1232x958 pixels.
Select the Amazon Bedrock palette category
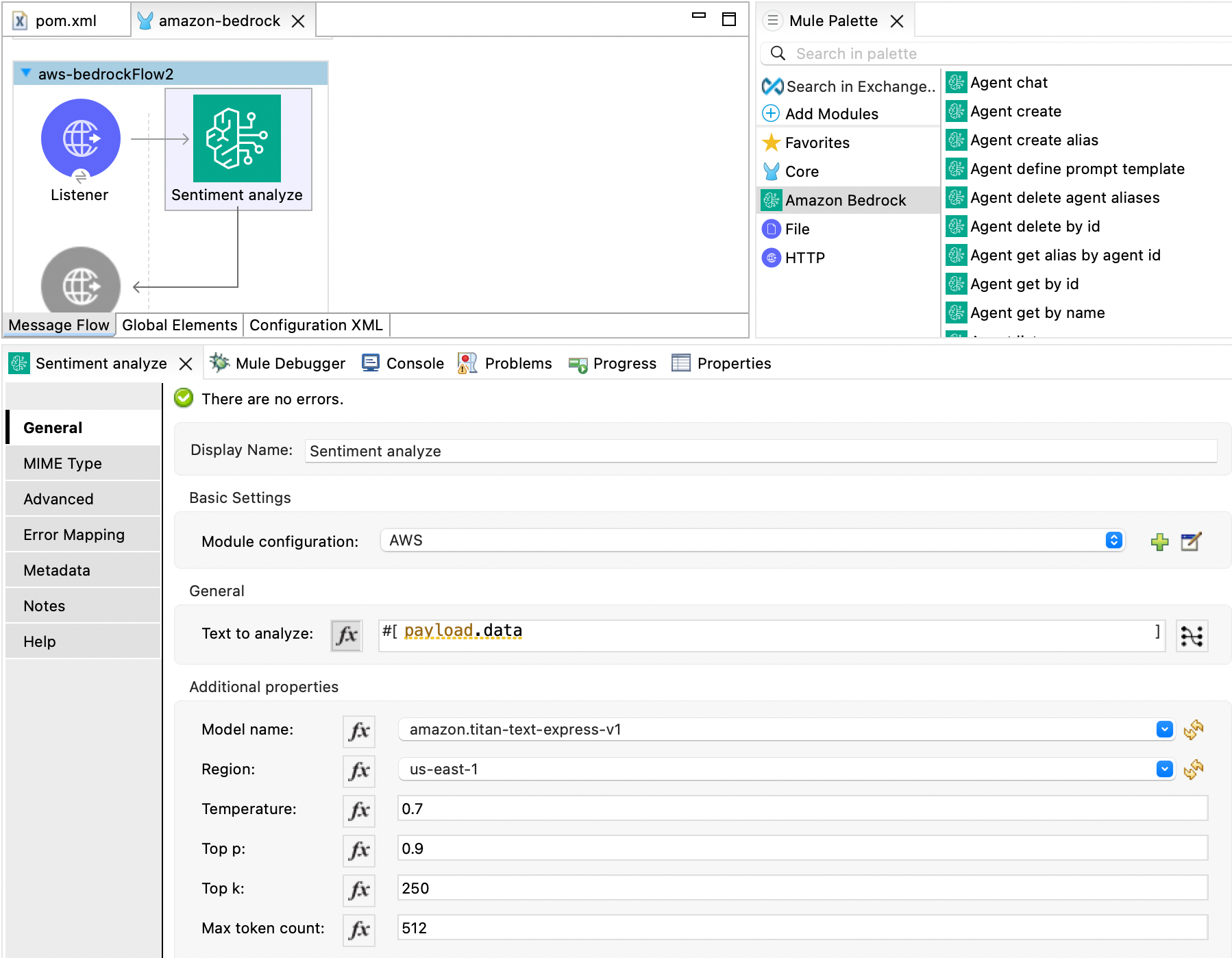point(848,200)
